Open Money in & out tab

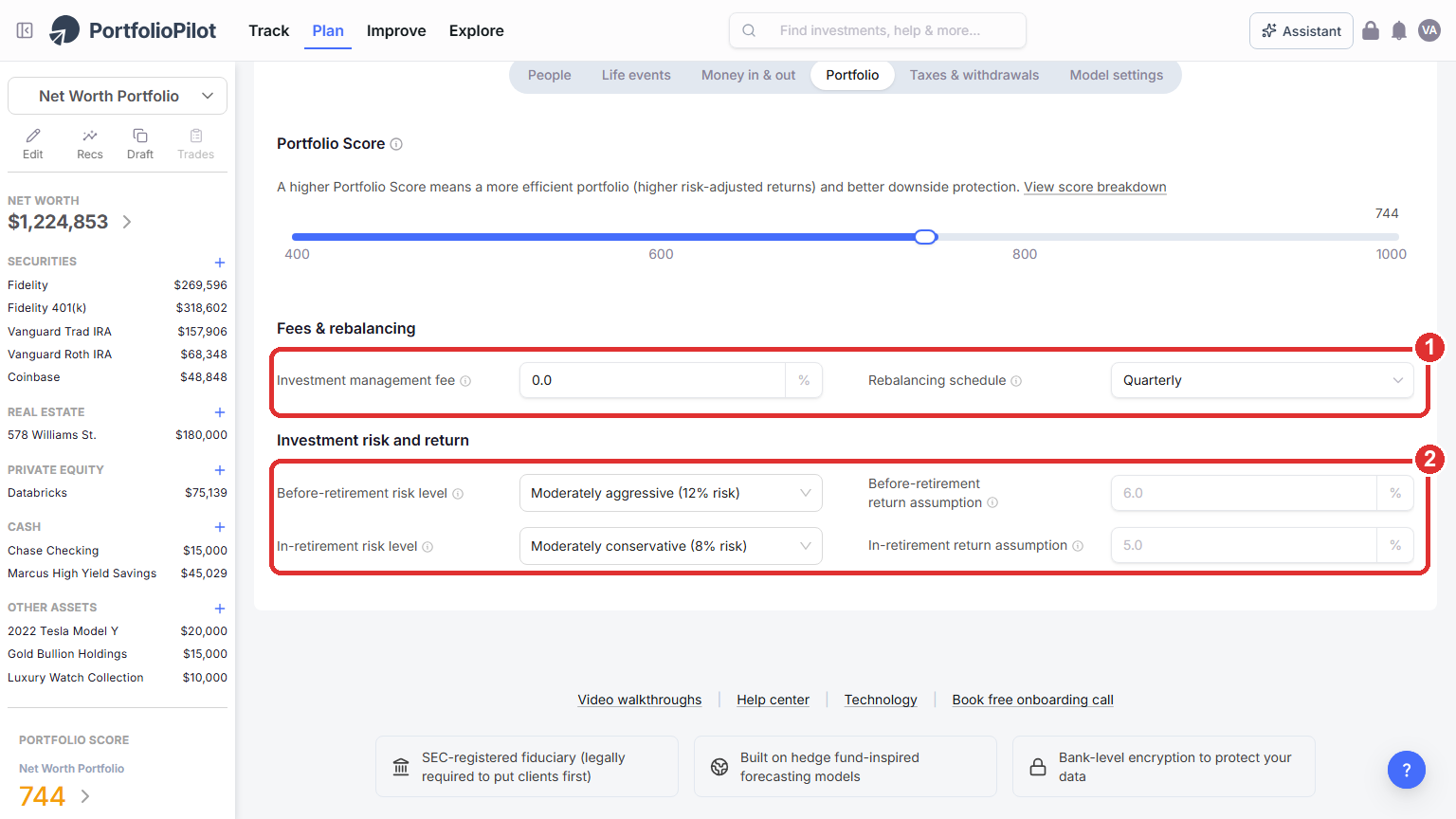(749, 75)
